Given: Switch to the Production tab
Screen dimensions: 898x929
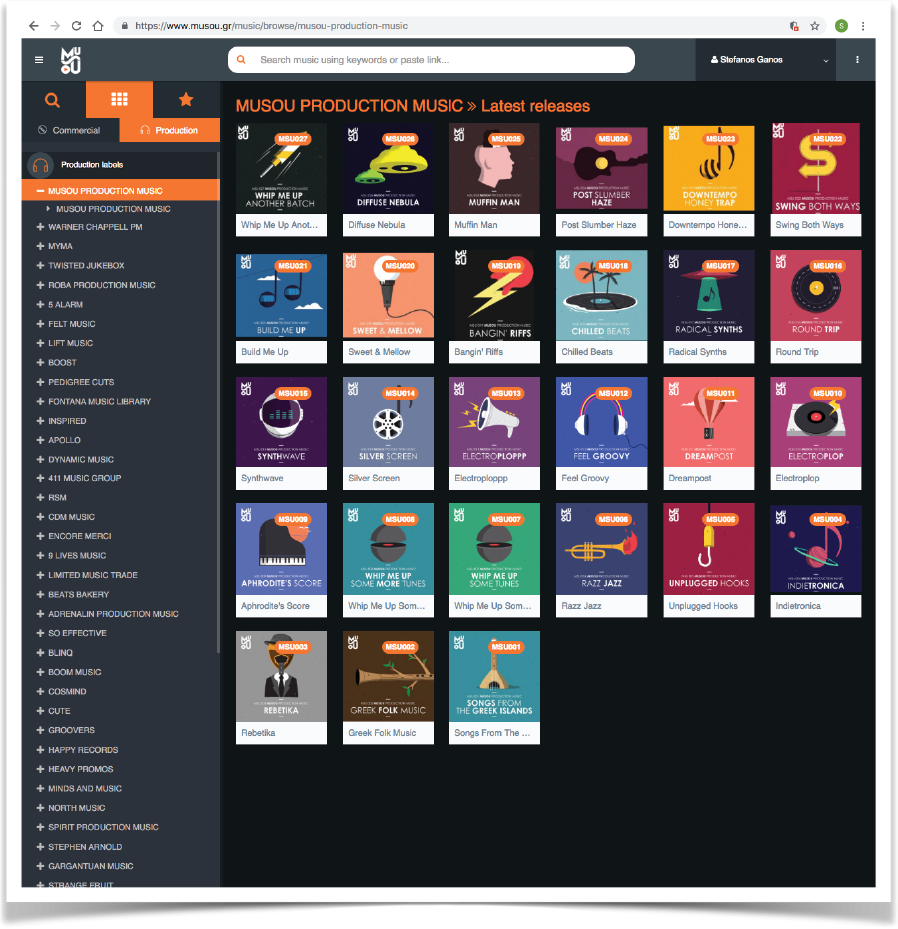Looking at the screenshot, I should click(x=169, y=130).
